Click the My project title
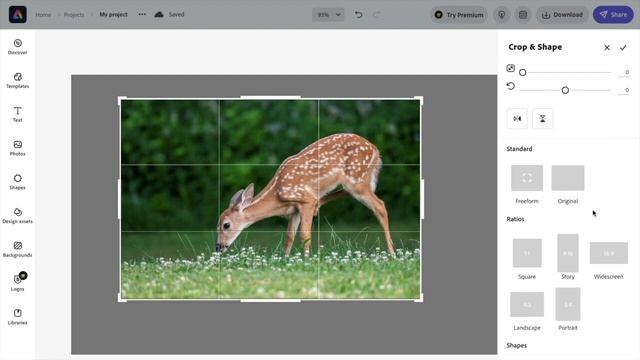This screenshot has height=360, width=640. [113, 14]
